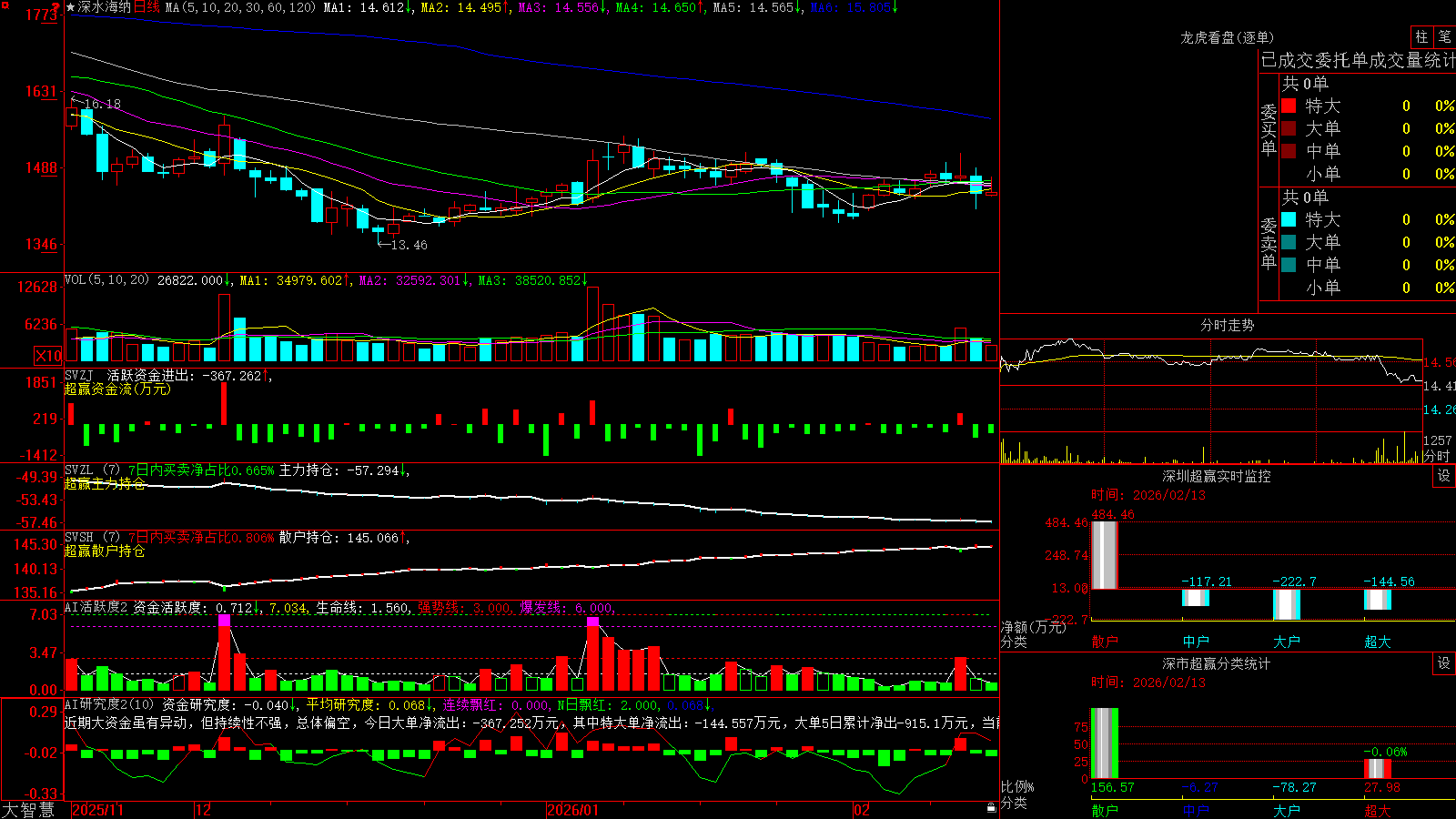The height and width of the screenshot is (819, 1456).
Task: Click the 大智慧 logo in the corner
Action: (28, 810)
